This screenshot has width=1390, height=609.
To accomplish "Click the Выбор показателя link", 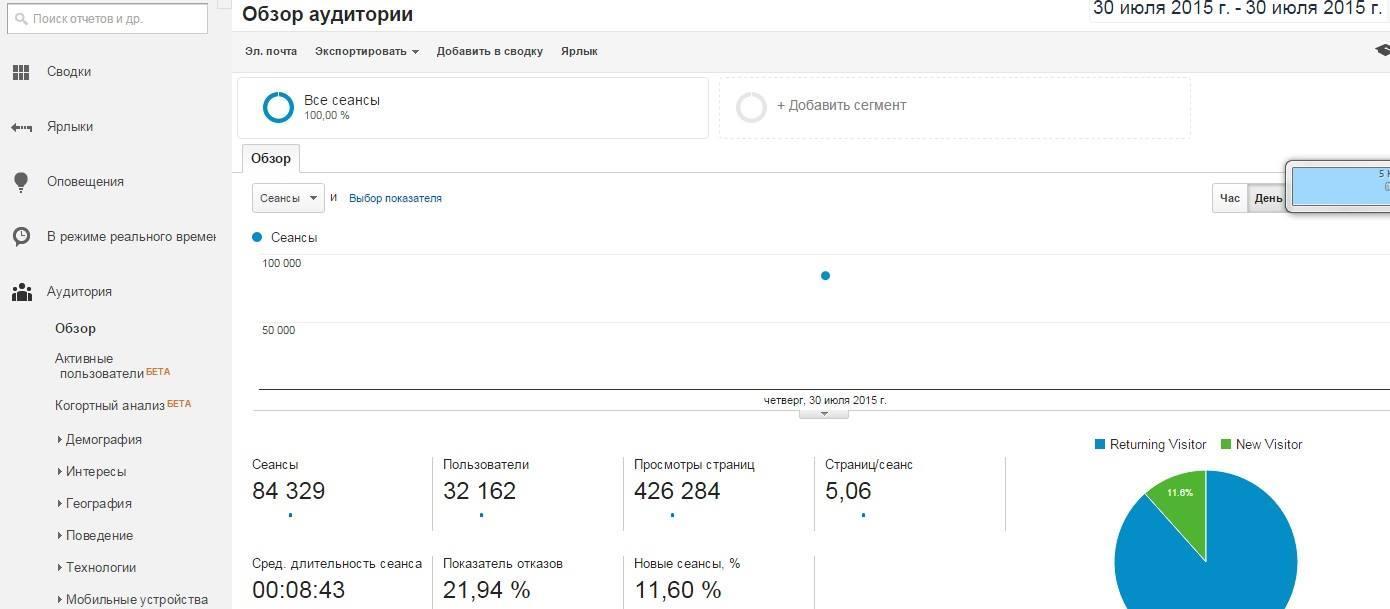I will coord(395,198).
